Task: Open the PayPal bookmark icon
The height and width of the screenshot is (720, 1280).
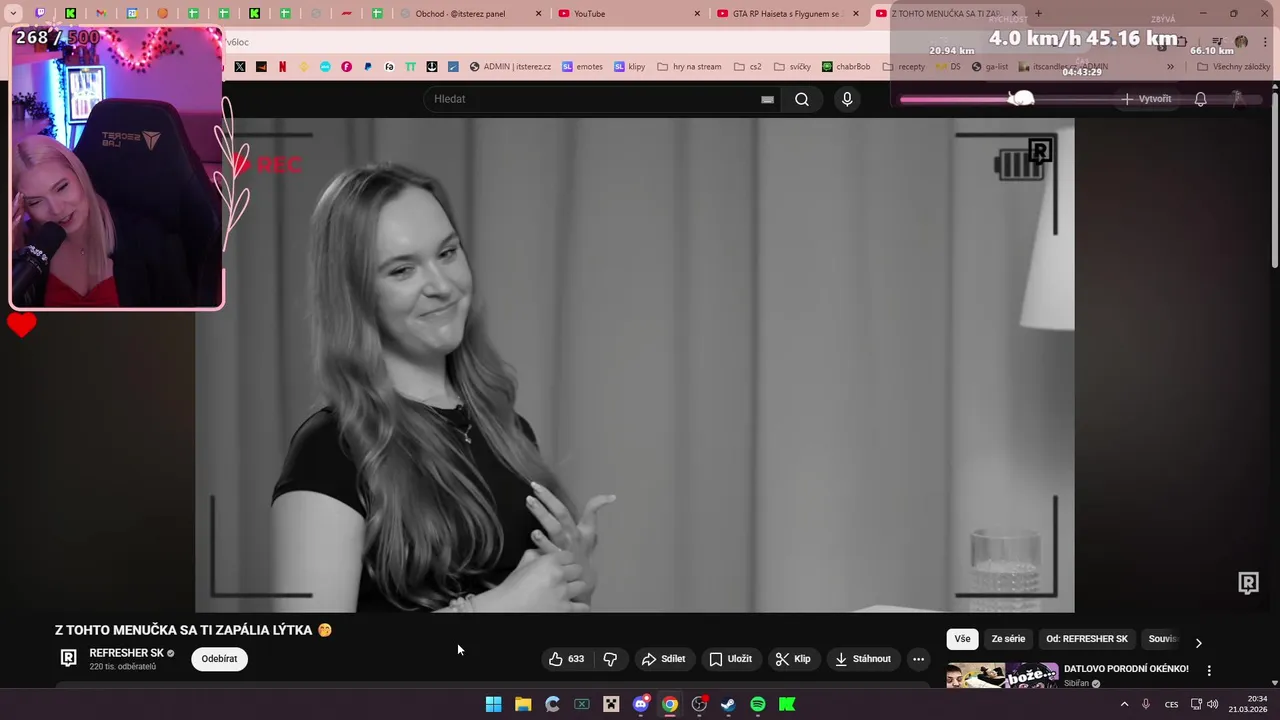Action: 368,67
